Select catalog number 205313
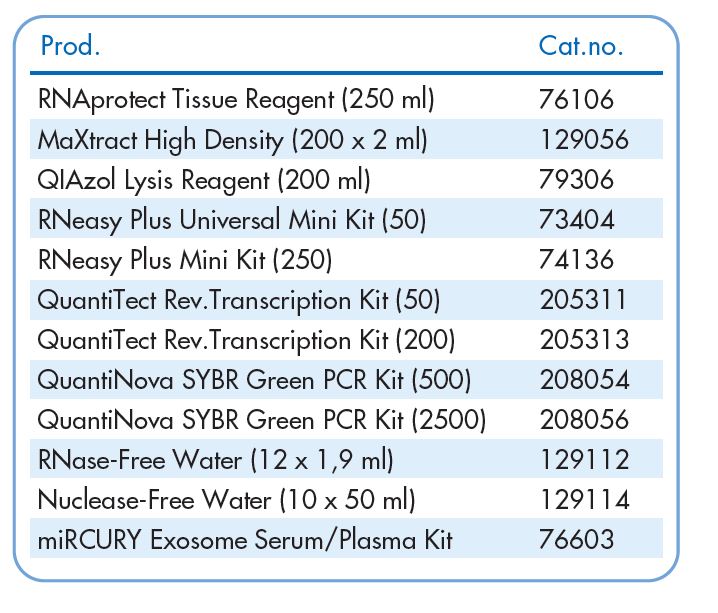The width and height of the screenshot is (718, 613). pos(584,339)
